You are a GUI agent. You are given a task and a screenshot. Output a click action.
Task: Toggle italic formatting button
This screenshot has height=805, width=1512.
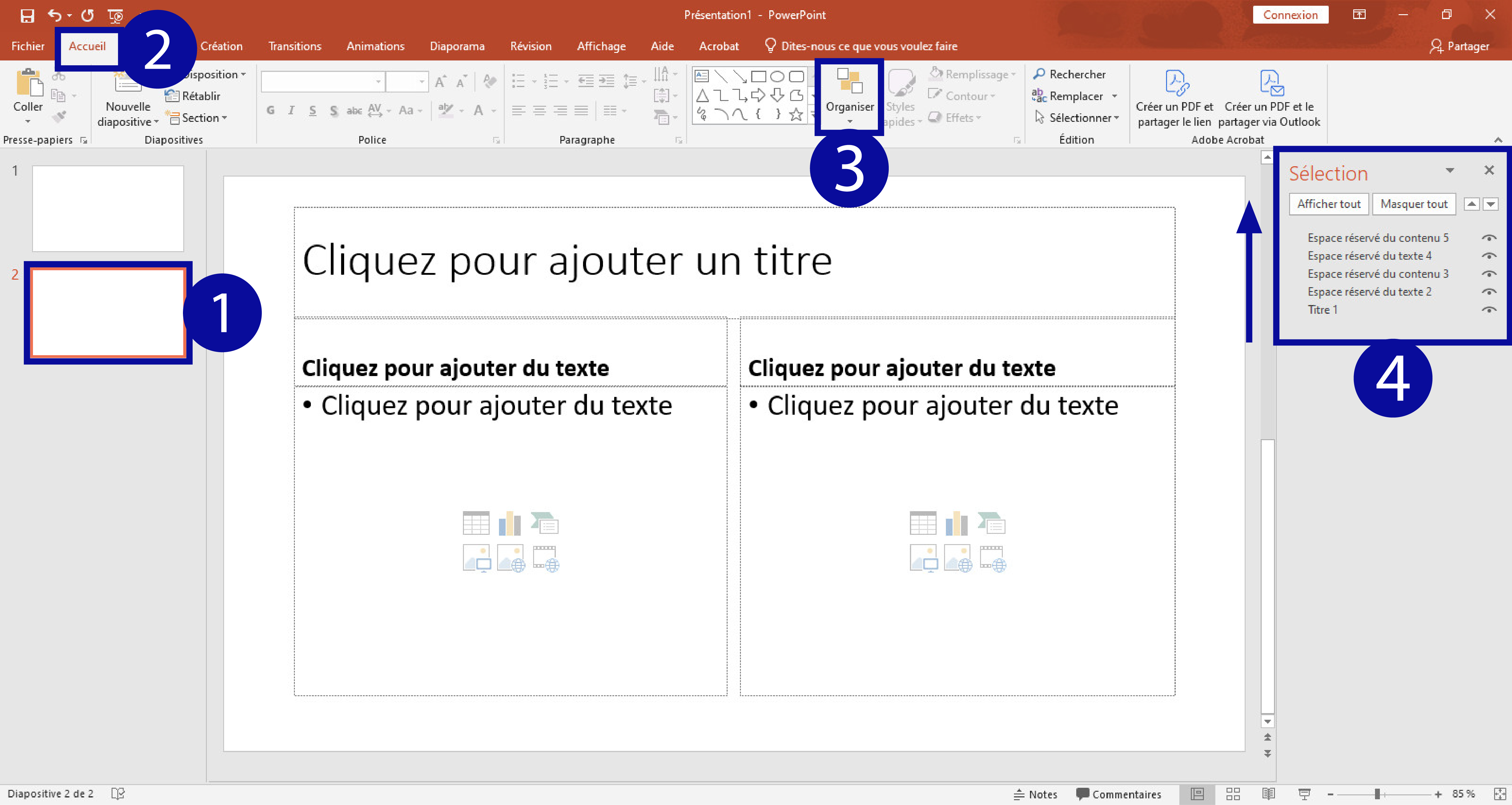[291, 110]
